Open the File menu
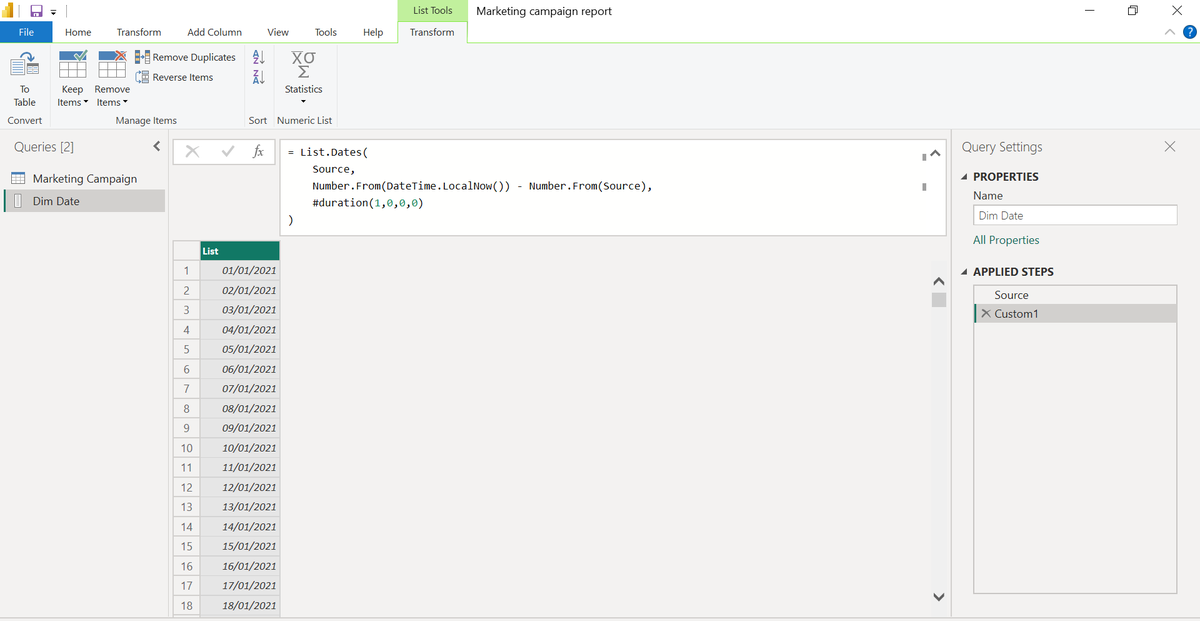 (x=26, y=32)
